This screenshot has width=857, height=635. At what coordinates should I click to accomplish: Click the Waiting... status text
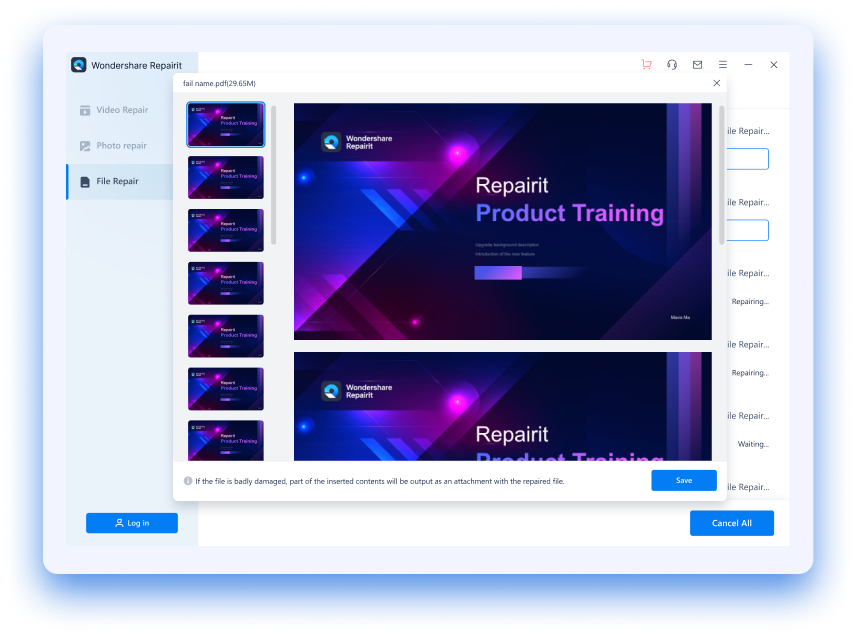753,444
